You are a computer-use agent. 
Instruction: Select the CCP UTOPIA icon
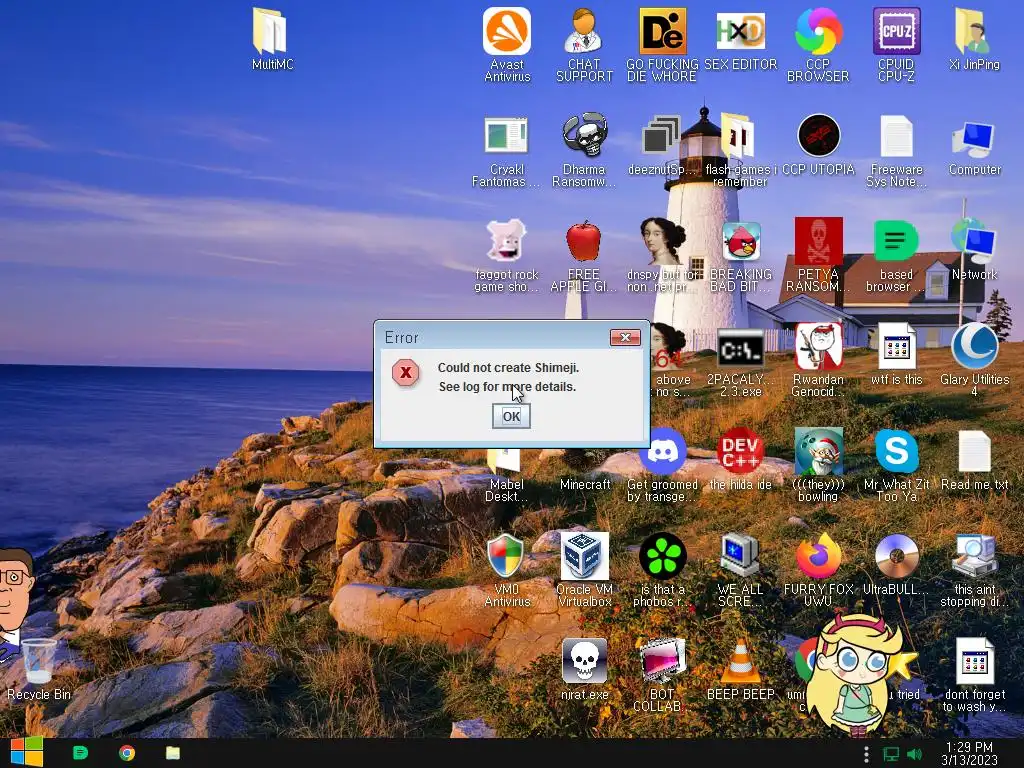(x=818, y=145)
